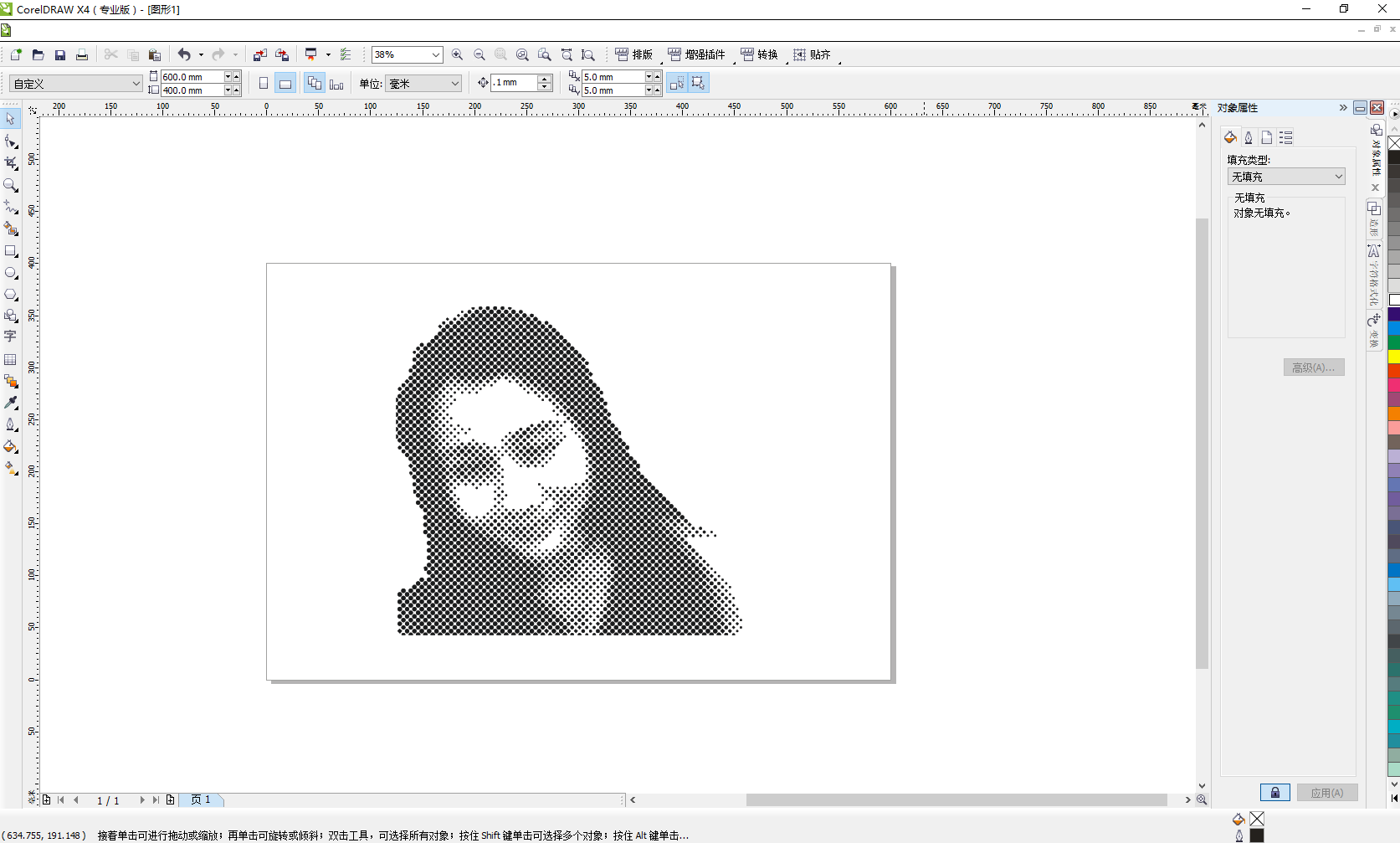This screenshot has width=1400, height=843.
Task: Select the Eyedropper tool
Action: click(x=11, y=403)
